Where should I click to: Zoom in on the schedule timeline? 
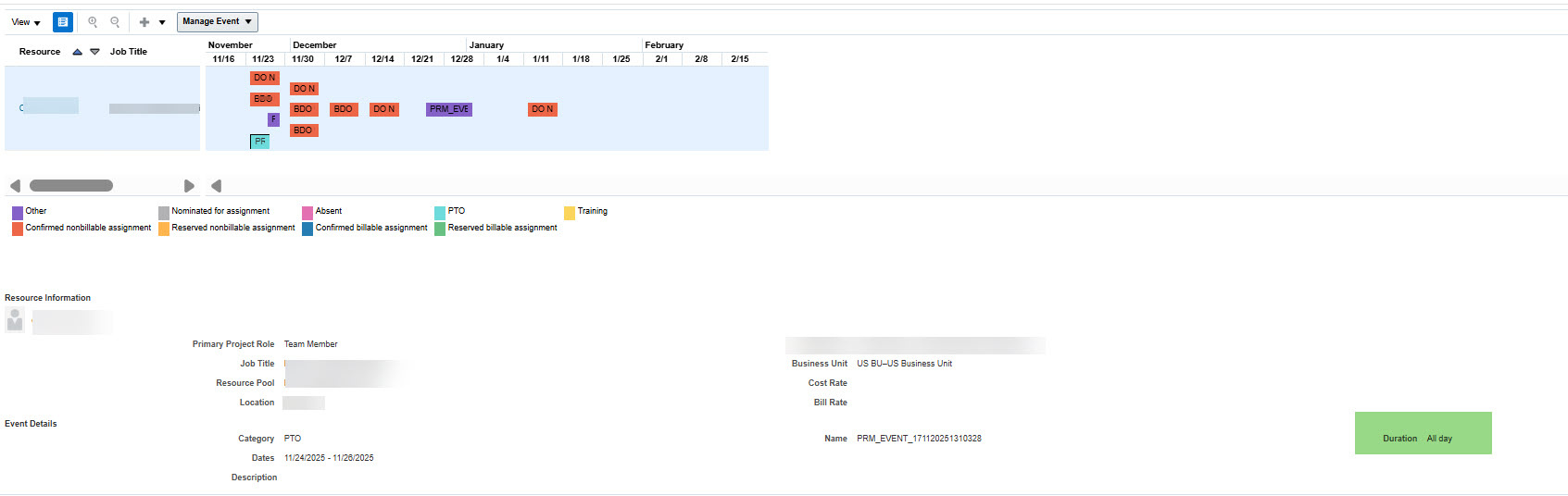[93, 22]
